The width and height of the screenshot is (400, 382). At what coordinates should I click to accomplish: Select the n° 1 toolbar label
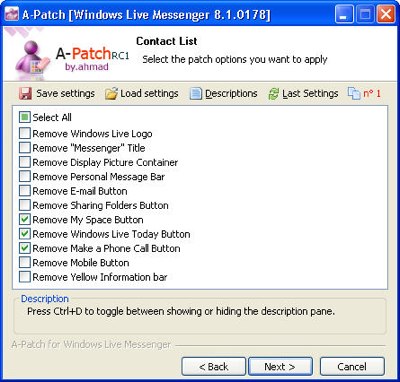point(372,94)
